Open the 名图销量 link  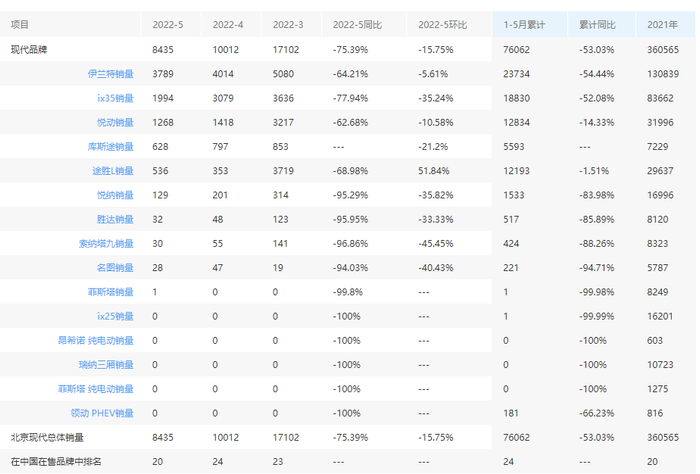pyautogui.click(x=115, y=268)
